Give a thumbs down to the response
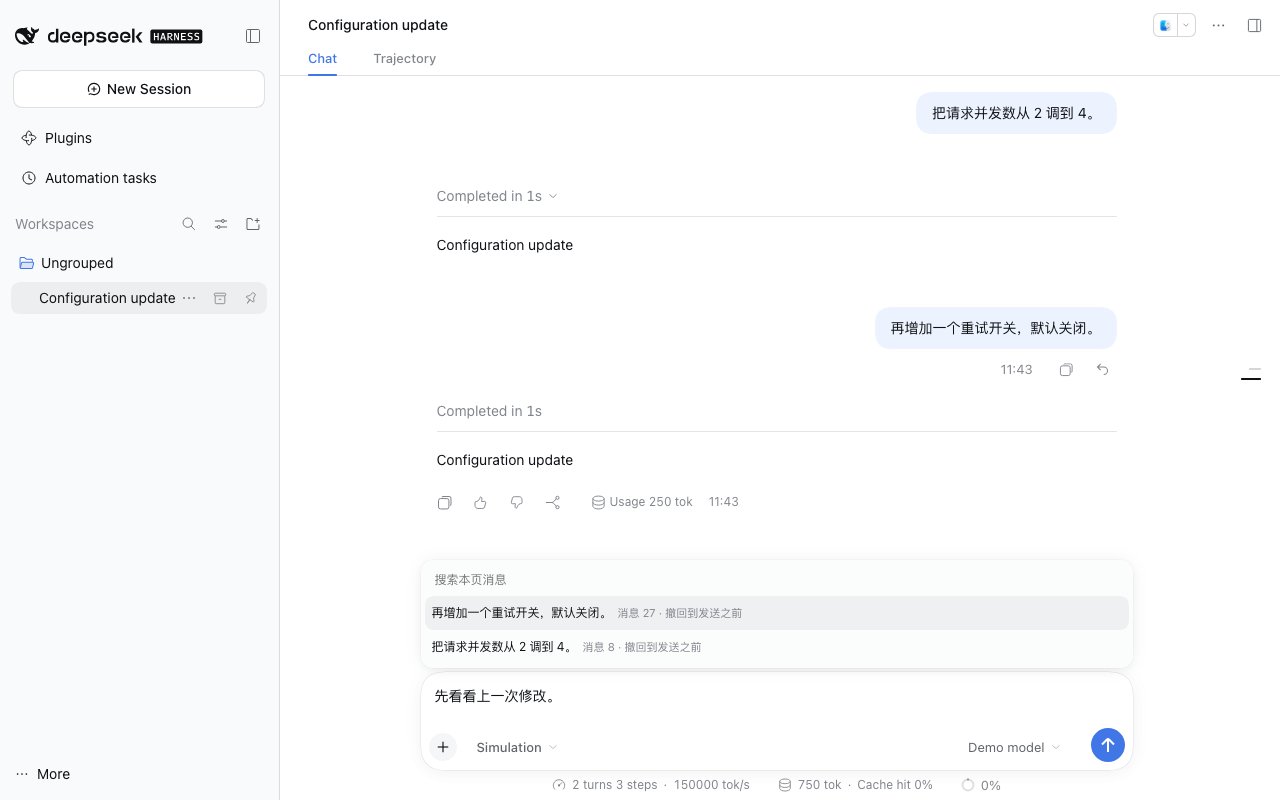The image size is (1280, 800). (x=517, y=502)
